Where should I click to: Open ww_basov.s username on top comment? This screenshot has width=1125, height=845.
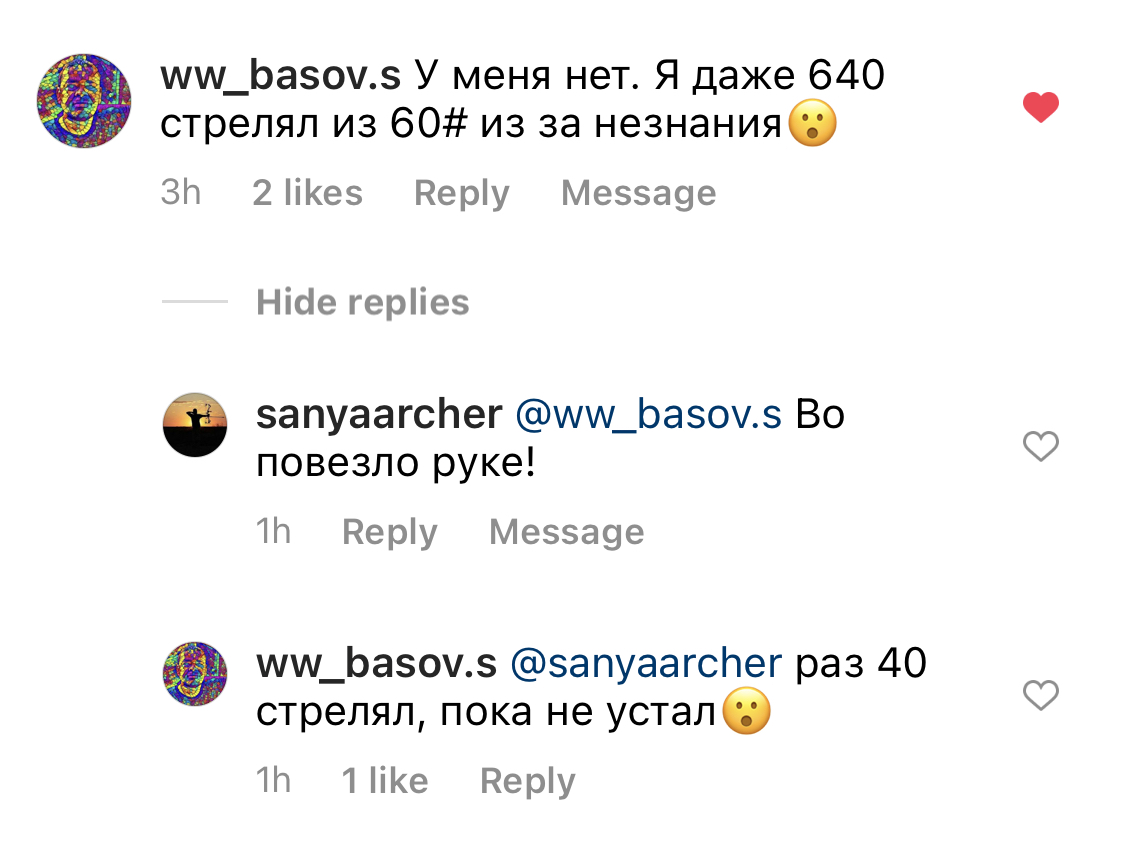280,76
